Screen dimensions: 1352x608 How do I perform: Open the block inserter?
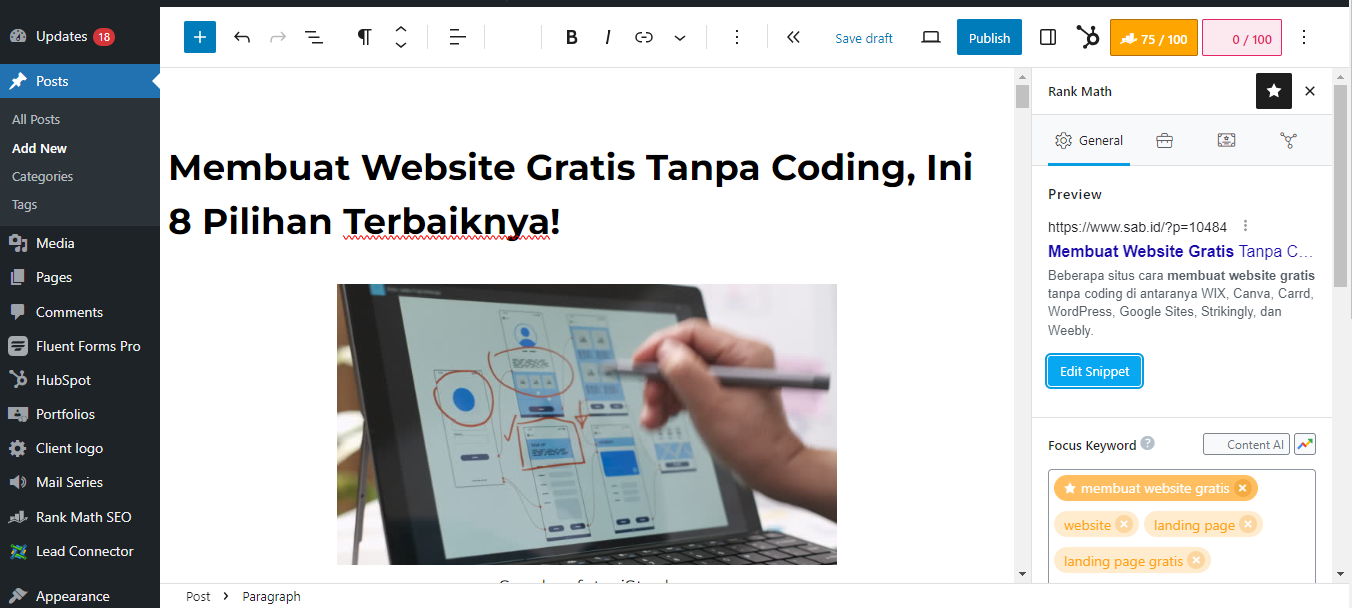[x=199, y=37]
